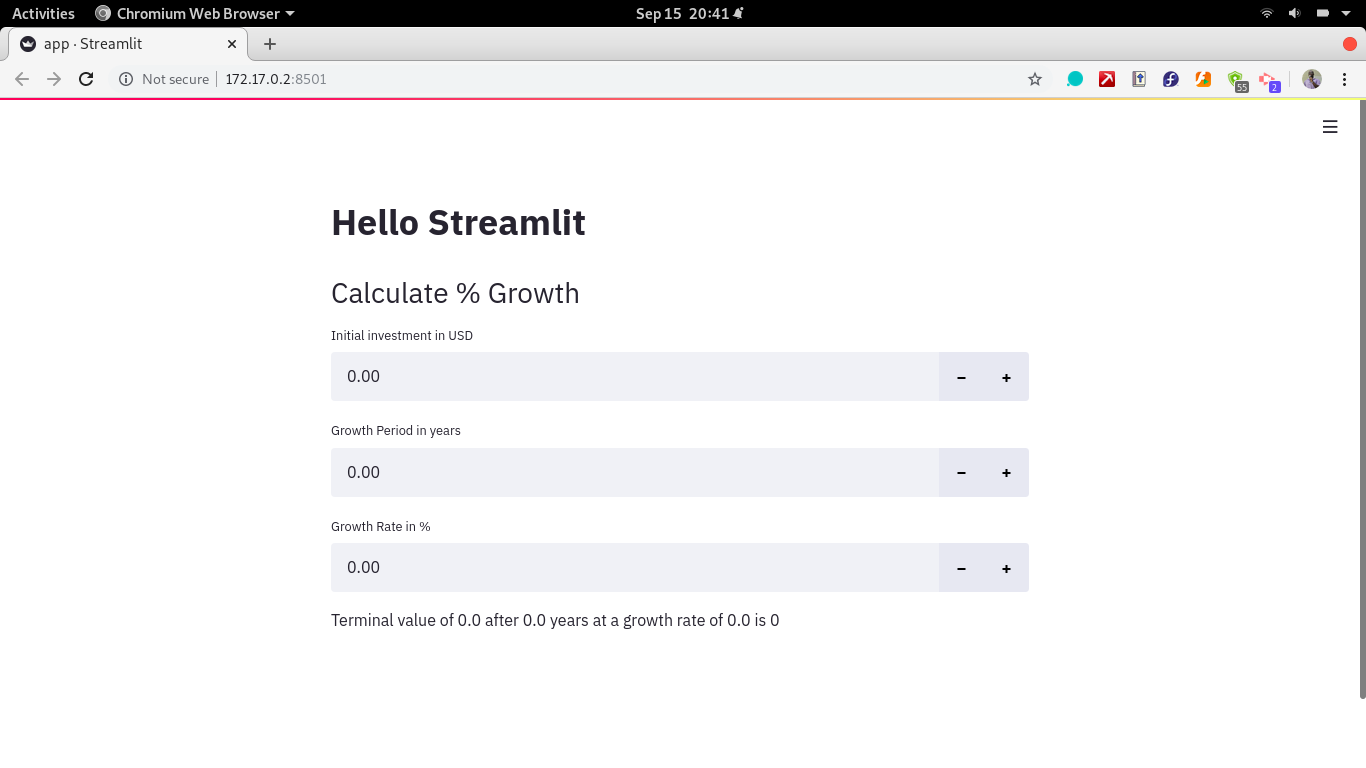
Task: Decrease Growth Period in years with minus
Action: coord(961,472)
